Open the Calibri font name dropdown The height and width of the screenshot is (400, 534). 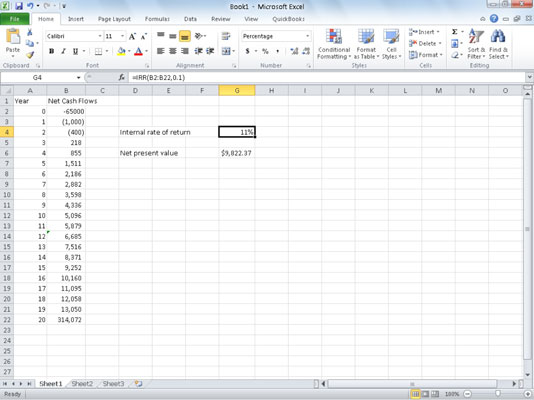tap(100, 36)
